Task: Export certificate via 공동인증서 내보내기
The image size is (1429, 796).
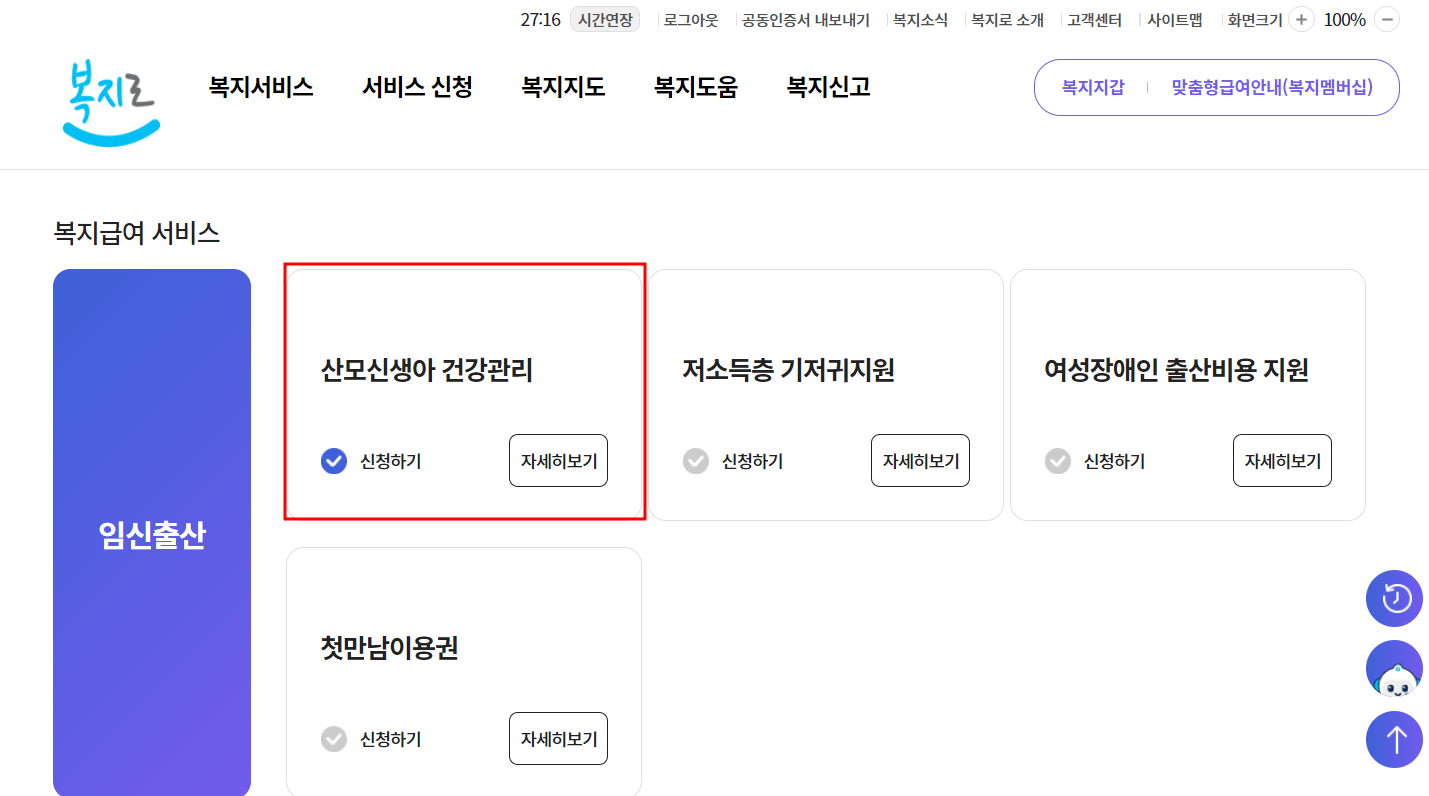Action: tap(805, 19)
